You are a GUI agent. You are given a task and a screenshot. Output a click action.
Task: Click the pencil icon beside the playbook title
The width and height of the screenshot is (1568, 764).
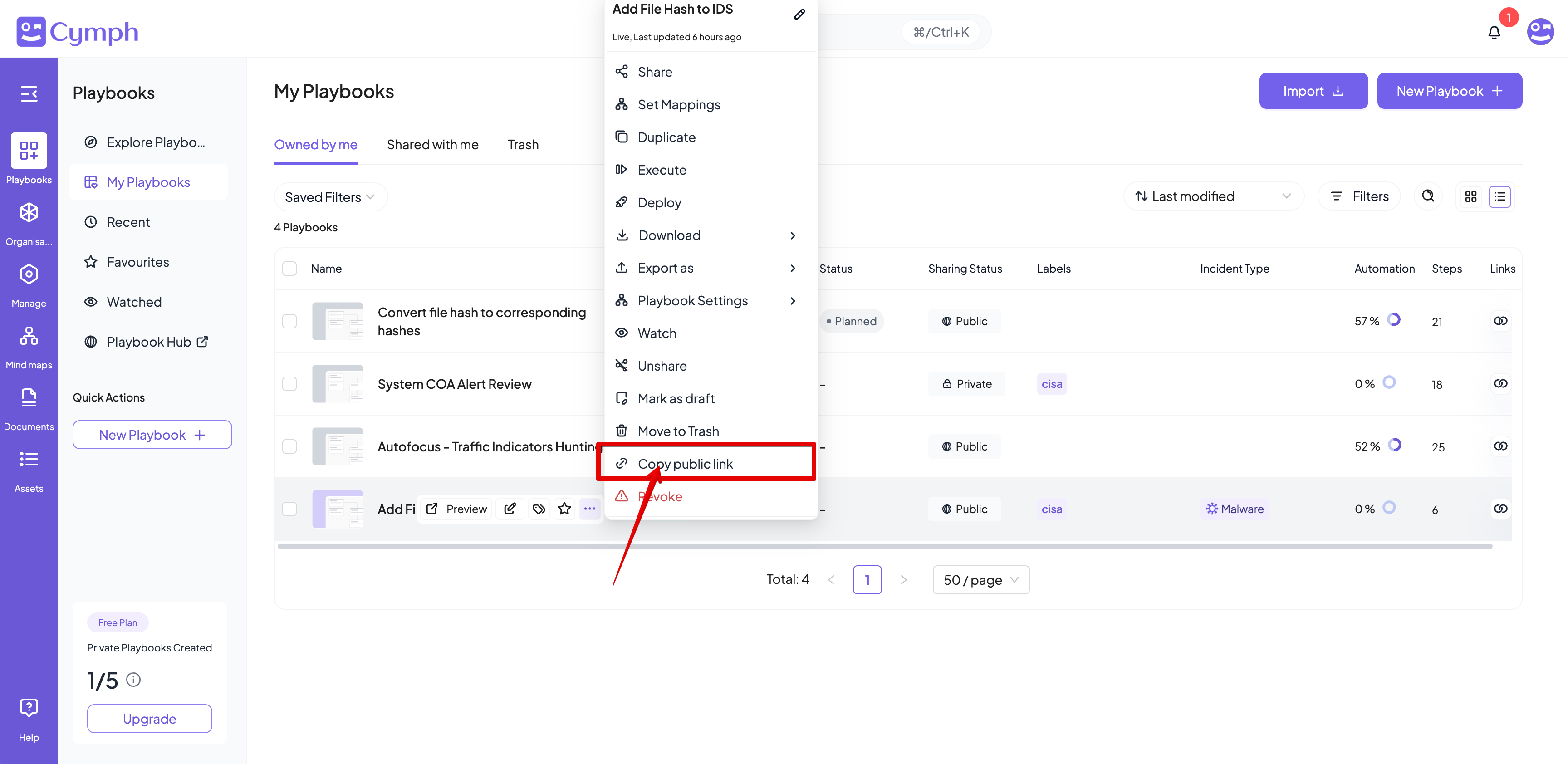(799, 14)
